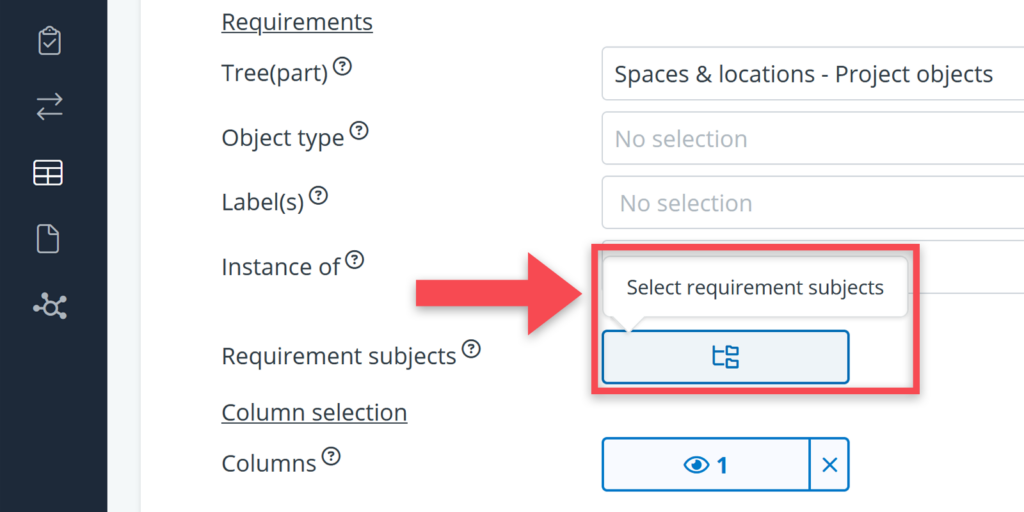Clear the Columns selection with the X

pyautogui.click(x=829, y=464)
